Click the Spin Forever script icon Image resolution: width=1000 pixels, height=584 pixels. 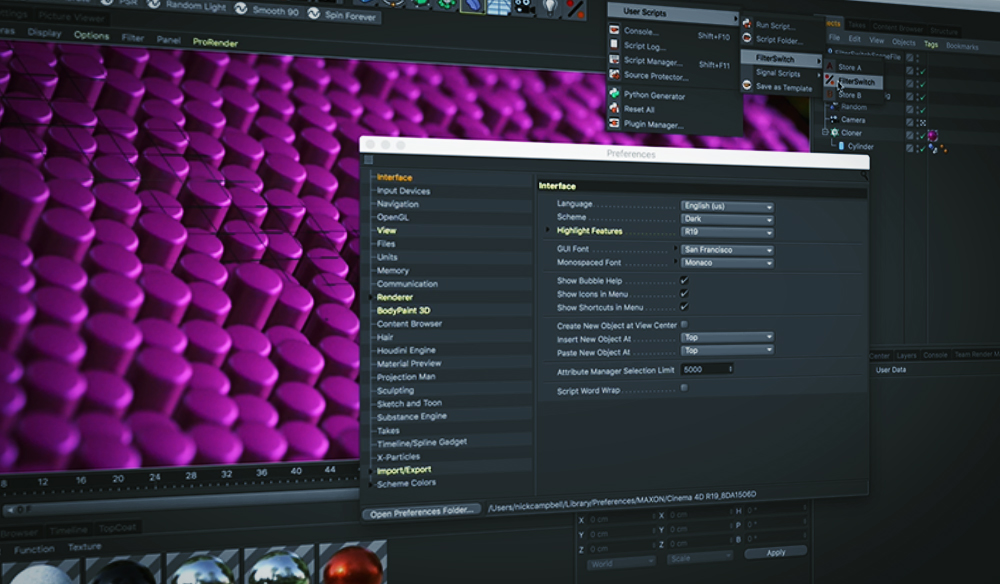[314, 13]
